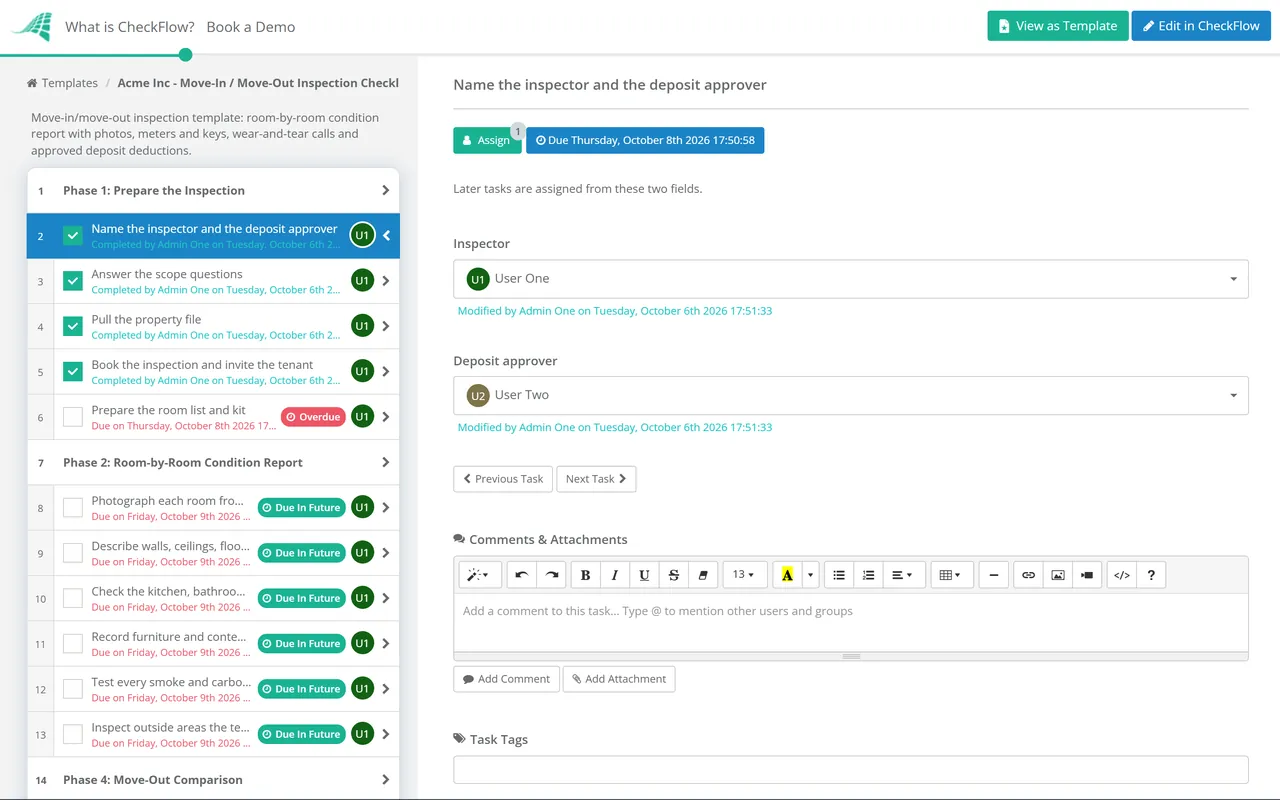
Task: Clear font formatting with eraser icon
Action: [x=703, y=575]
